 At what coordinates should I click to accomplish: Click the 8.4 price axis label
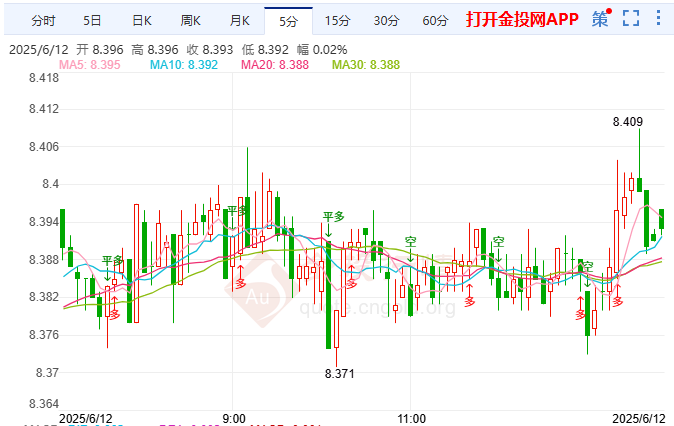click(50, 184)
